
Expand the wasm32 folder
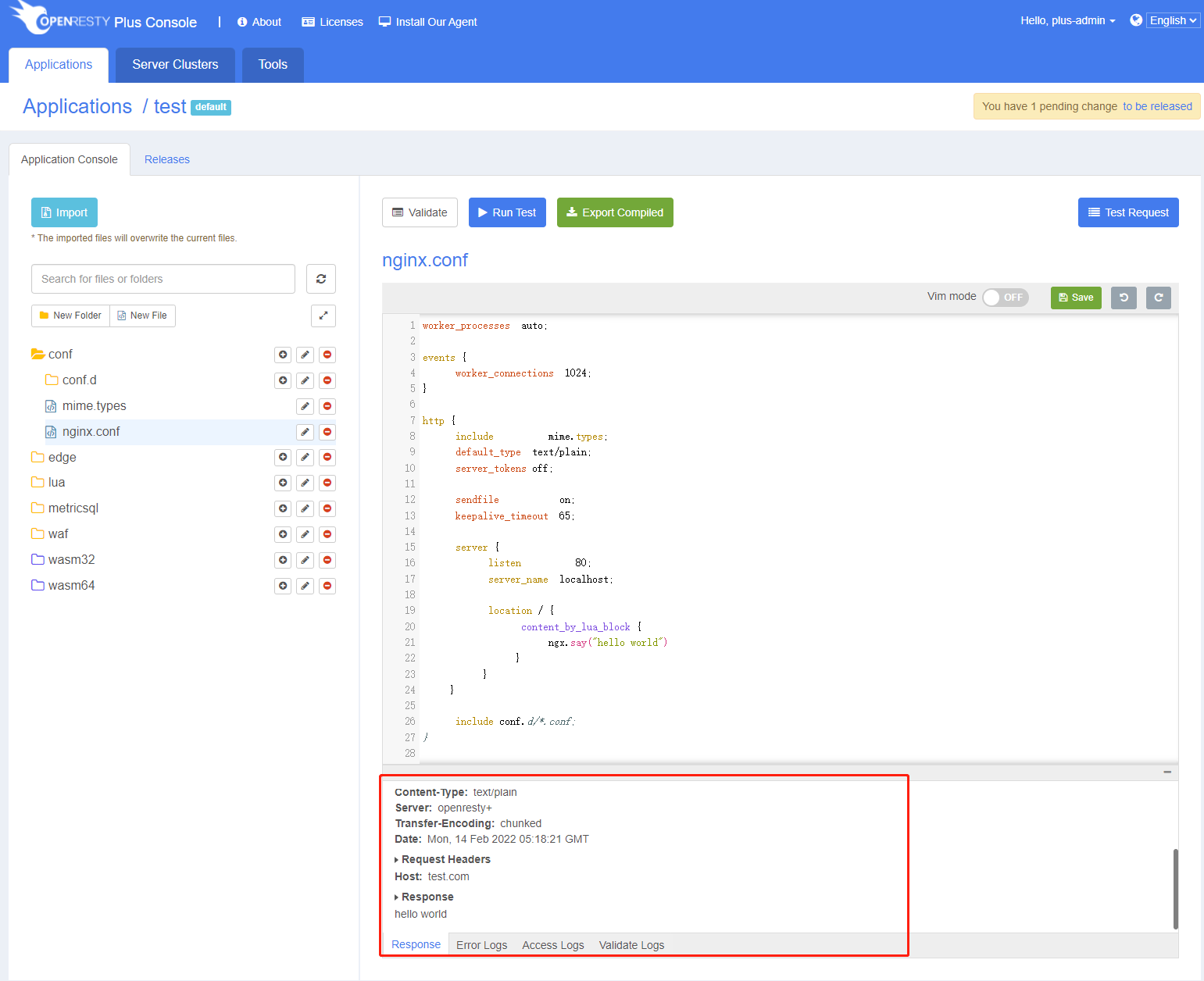[38, 559]
